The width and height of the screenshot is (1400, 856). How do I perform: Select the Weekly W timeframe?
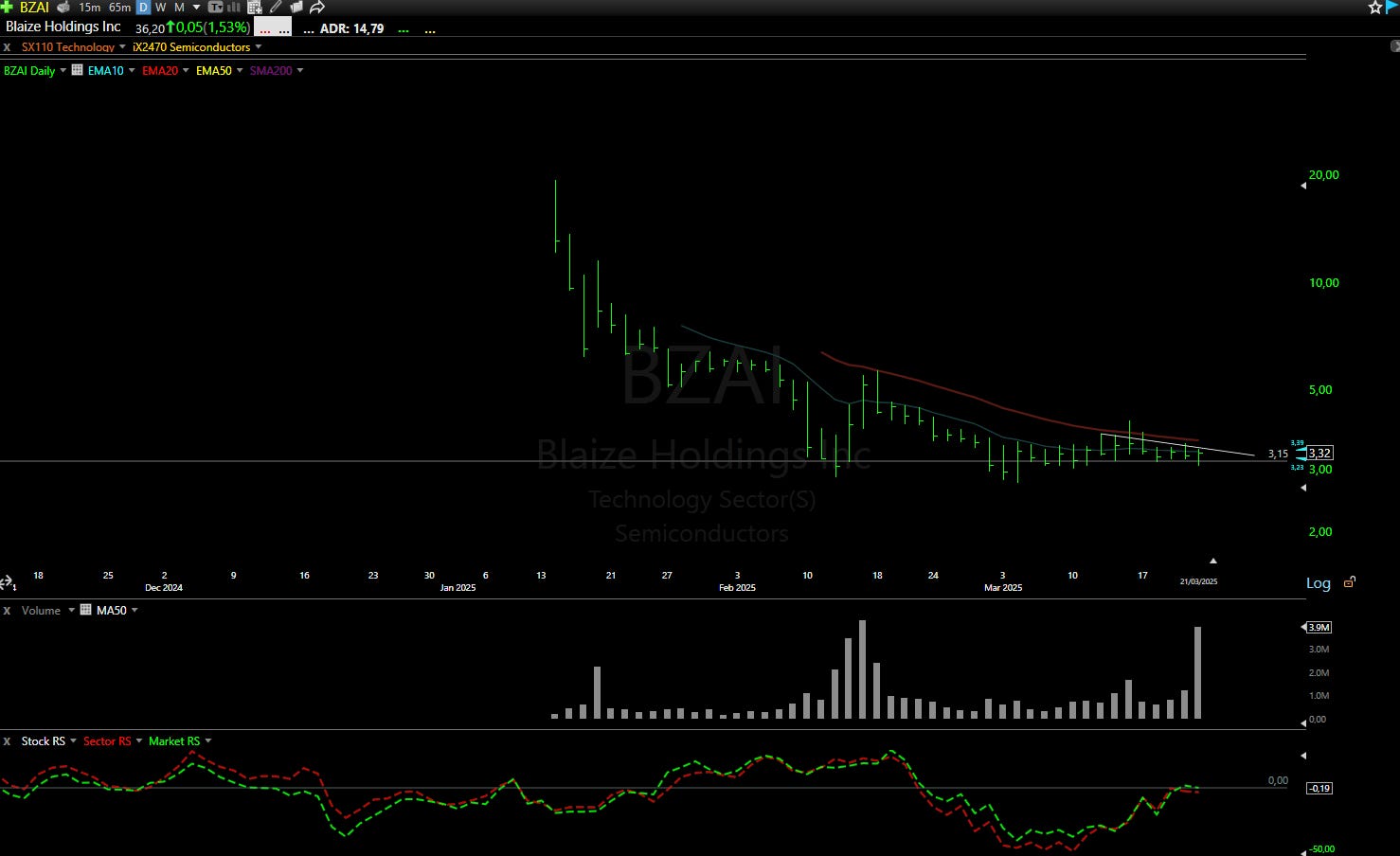coord(161,7)
